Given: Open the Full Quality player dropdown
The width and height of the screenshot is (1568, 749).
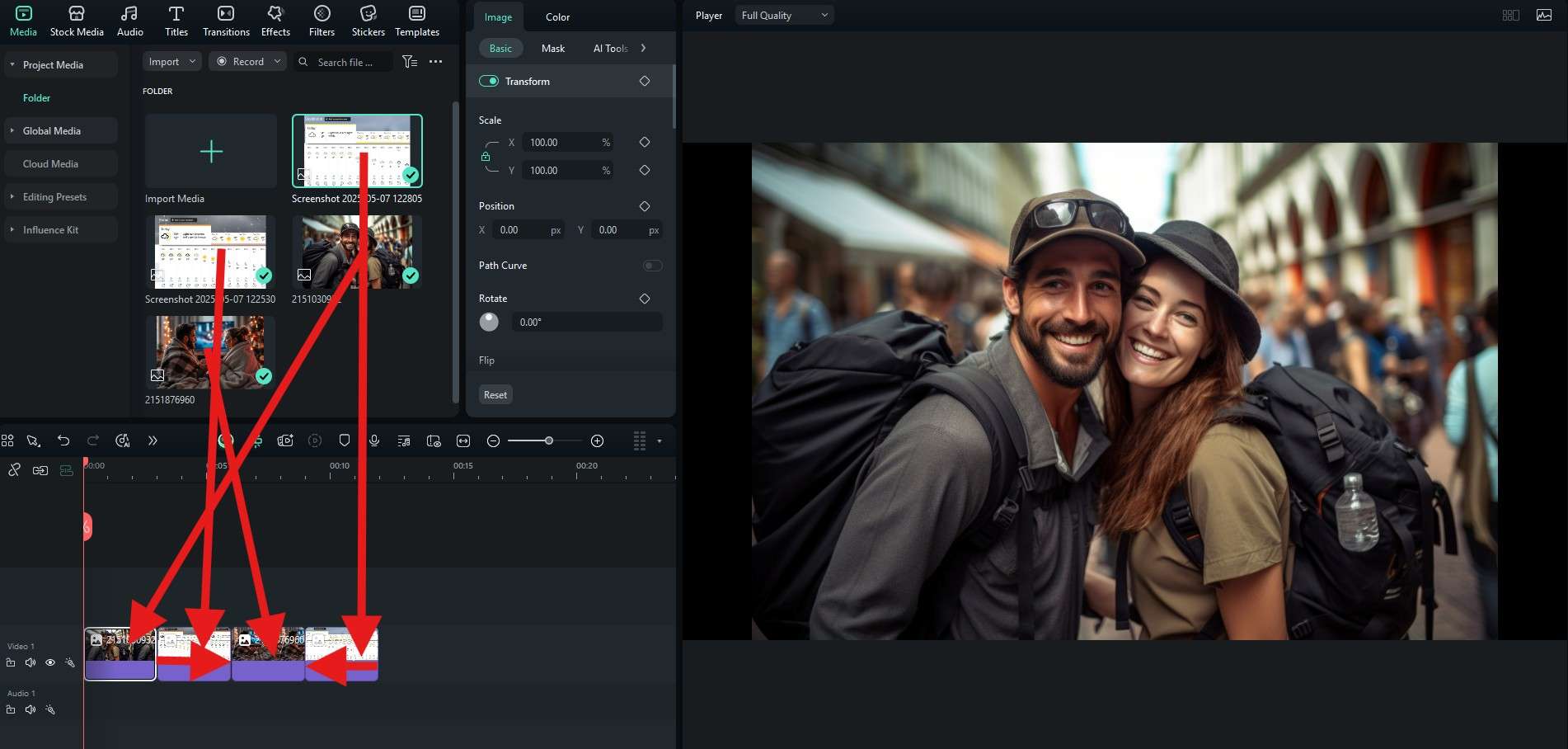Looking at the screenshot, I should (x=784, y=15).
